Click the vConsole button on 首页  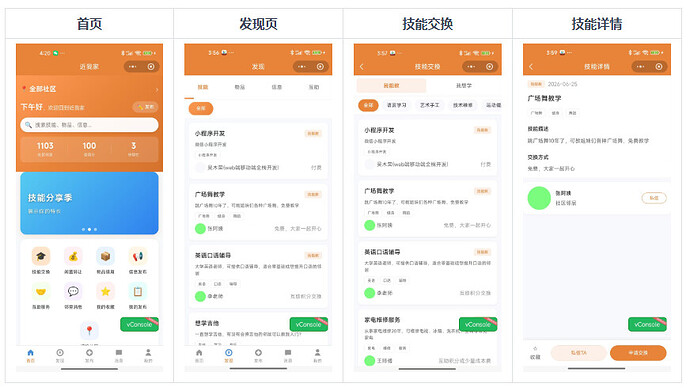(x=139, y=324)
